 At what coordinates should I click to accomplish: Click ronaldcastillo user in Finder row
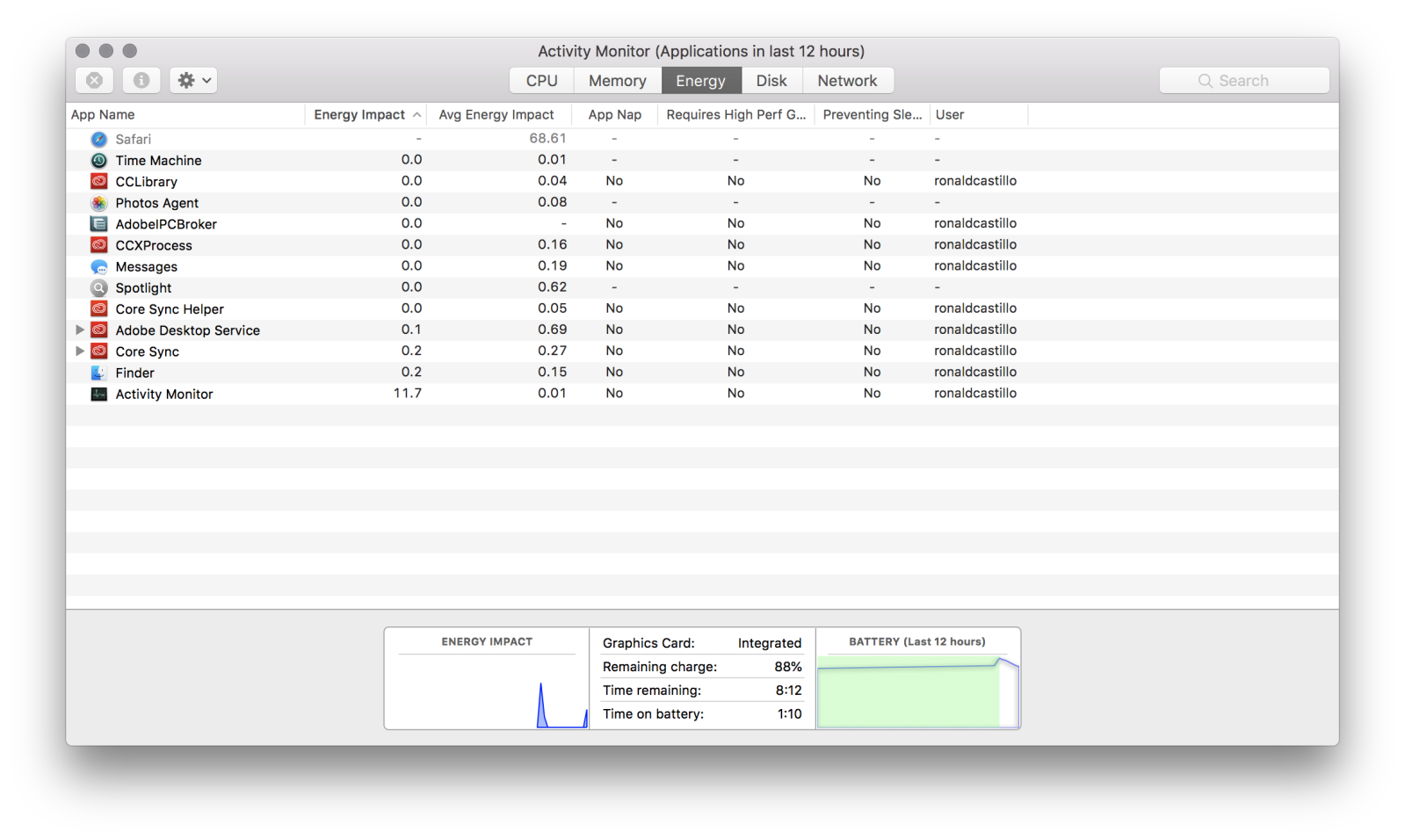click(x=975, y=372)
